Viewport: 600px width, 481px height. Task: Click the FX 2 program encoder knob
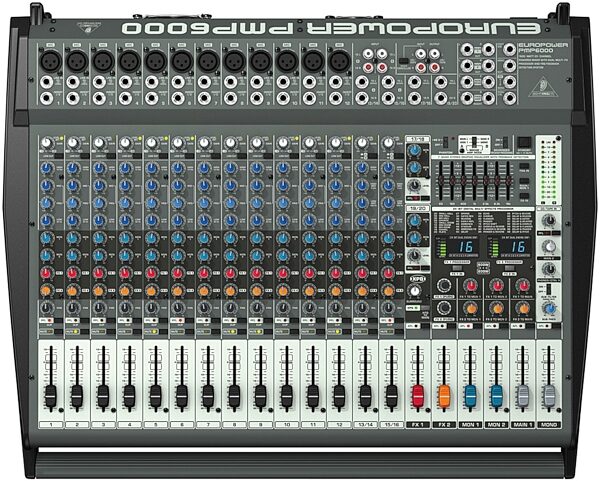(444, 308)
